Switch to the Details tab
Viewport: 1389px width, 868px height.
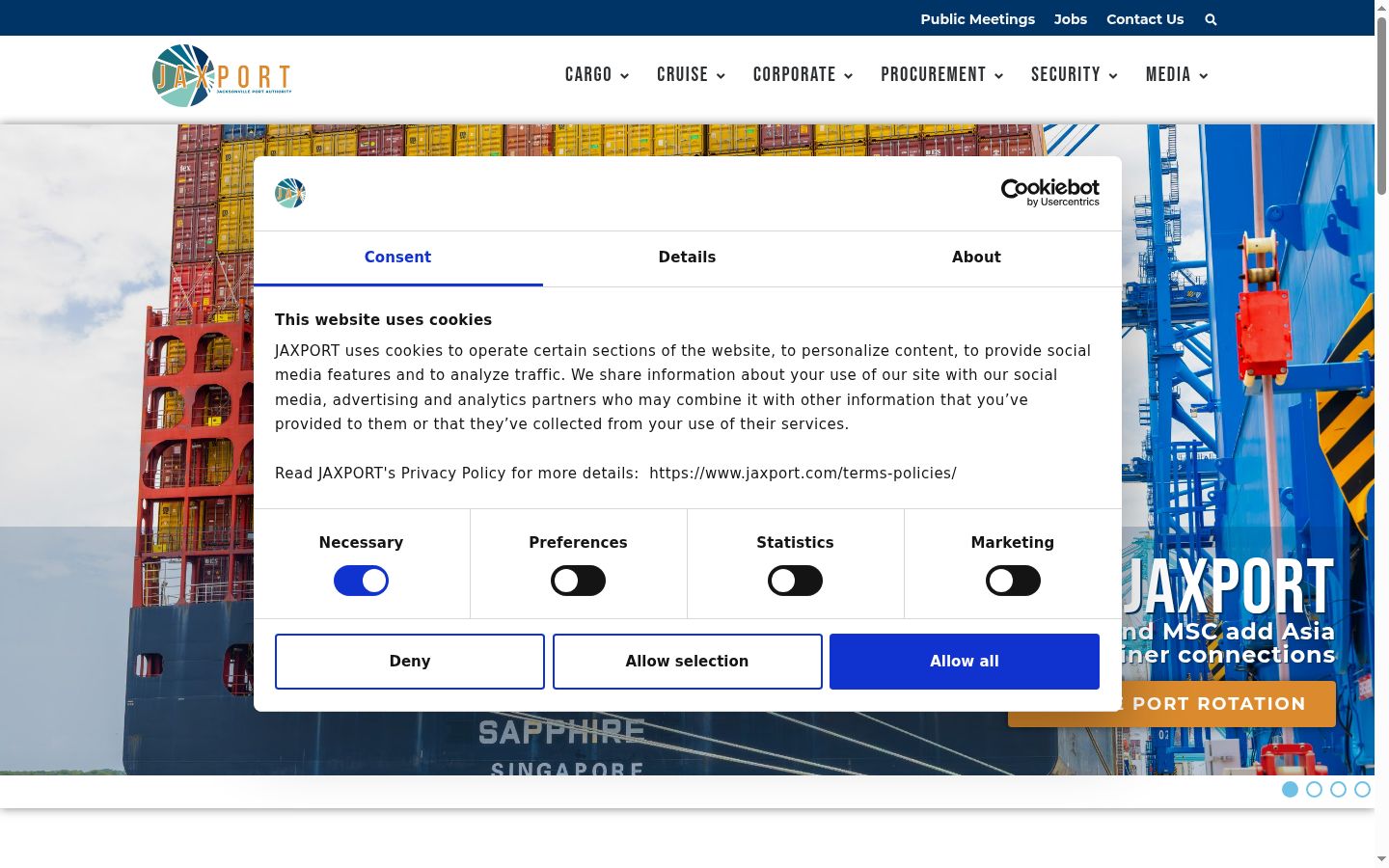(x=687, y=258)
